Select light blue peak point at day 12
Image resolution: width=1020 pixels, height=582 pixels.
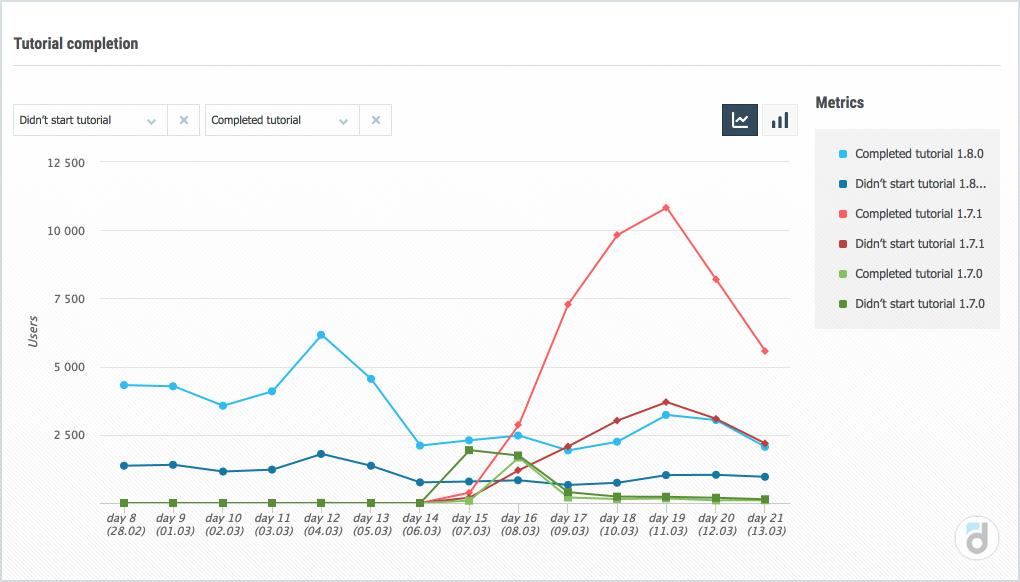(321, 335)
